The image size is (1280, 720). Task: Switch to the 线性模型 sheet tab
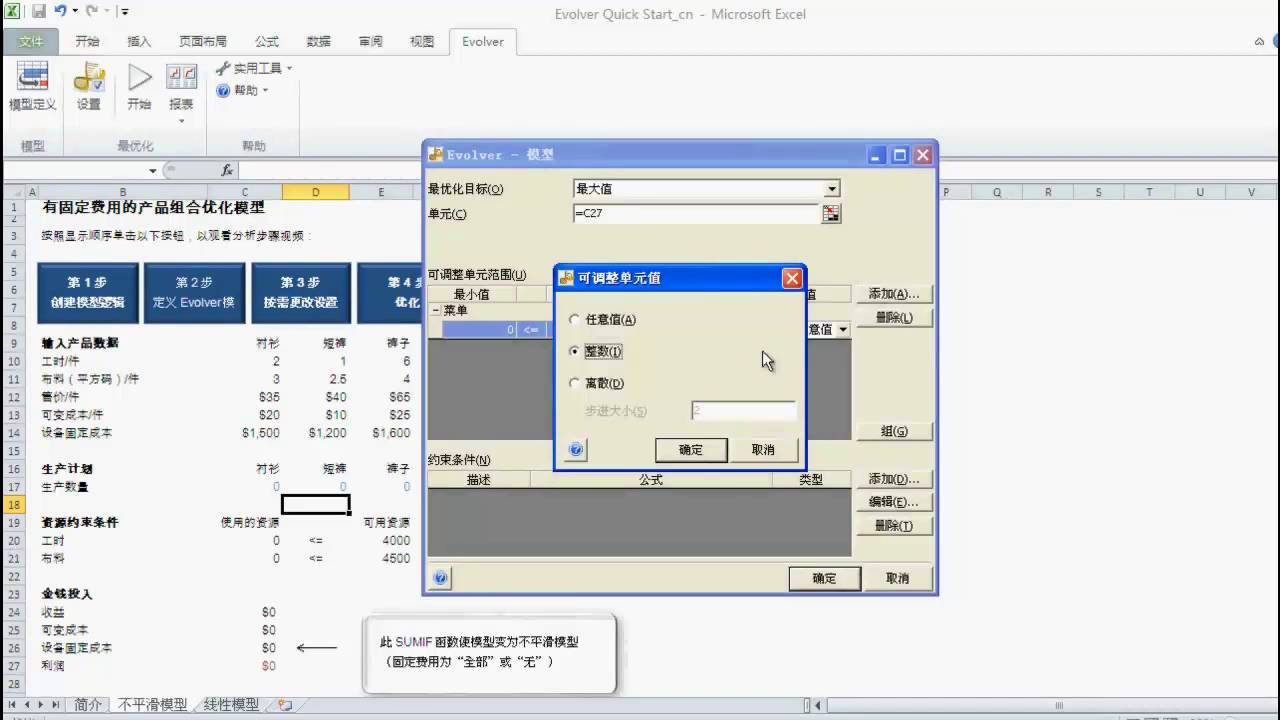231,705
